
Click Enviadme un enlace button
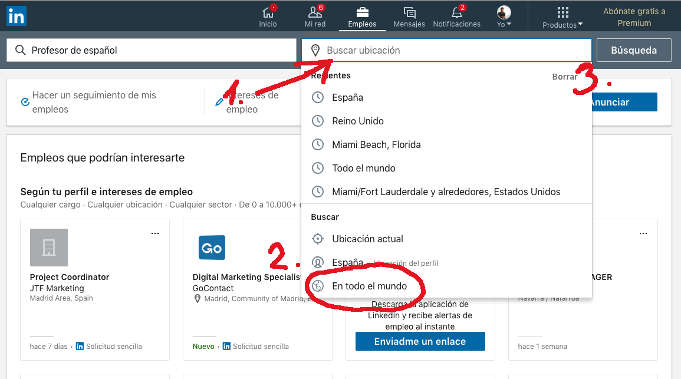(420, 342)
